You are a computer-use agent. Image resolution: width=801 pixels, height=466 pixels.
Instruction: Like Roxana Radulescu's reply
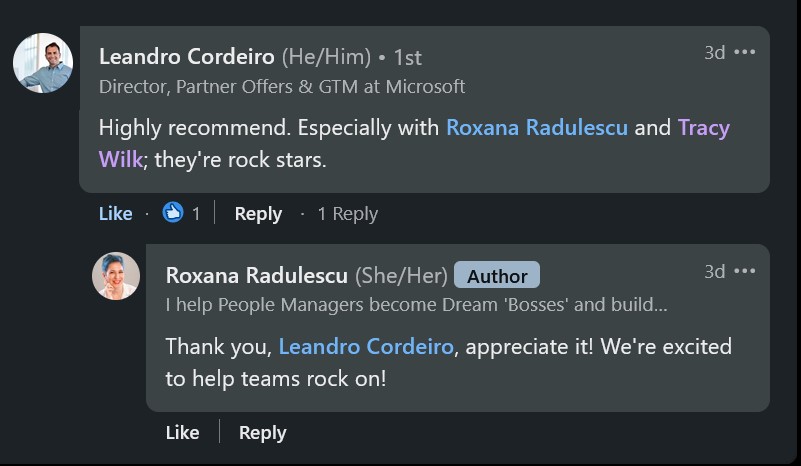click(182, 432)
